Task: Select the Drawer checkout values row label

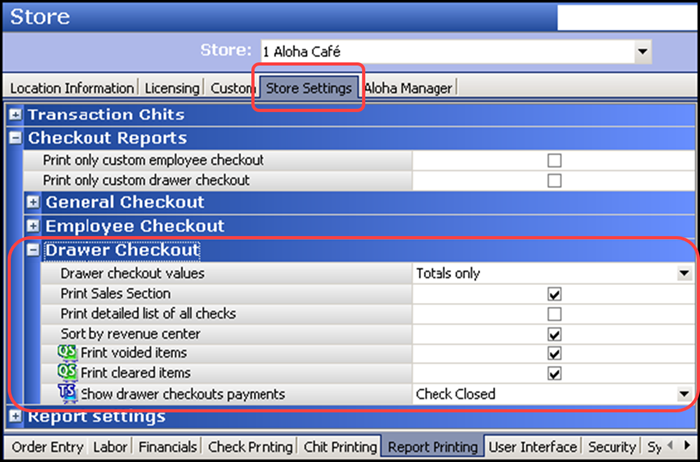Action: click(x=133, y=273)
